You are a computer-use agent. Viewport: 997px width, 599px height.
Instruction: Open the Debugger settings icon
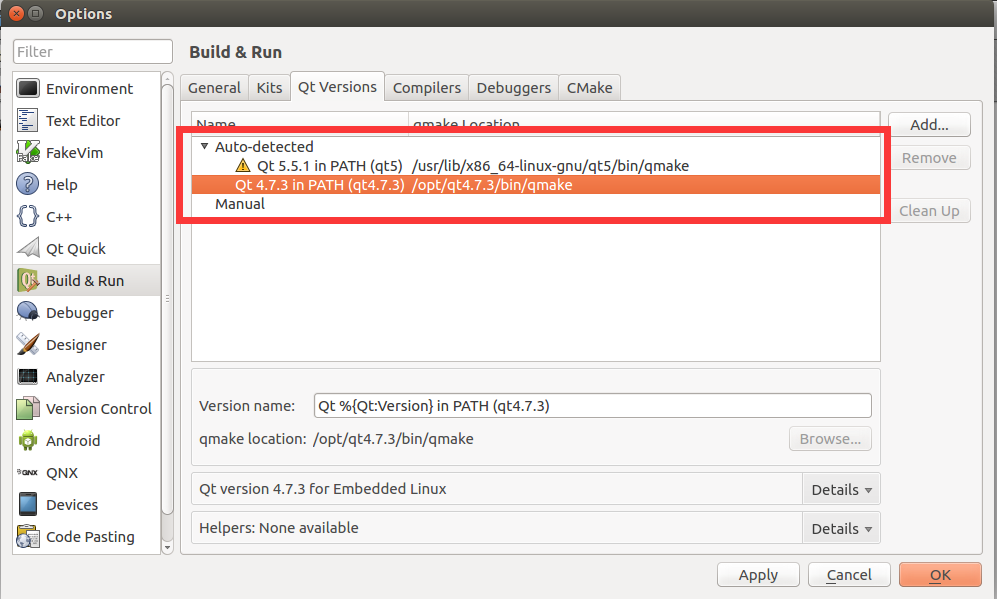27,312
